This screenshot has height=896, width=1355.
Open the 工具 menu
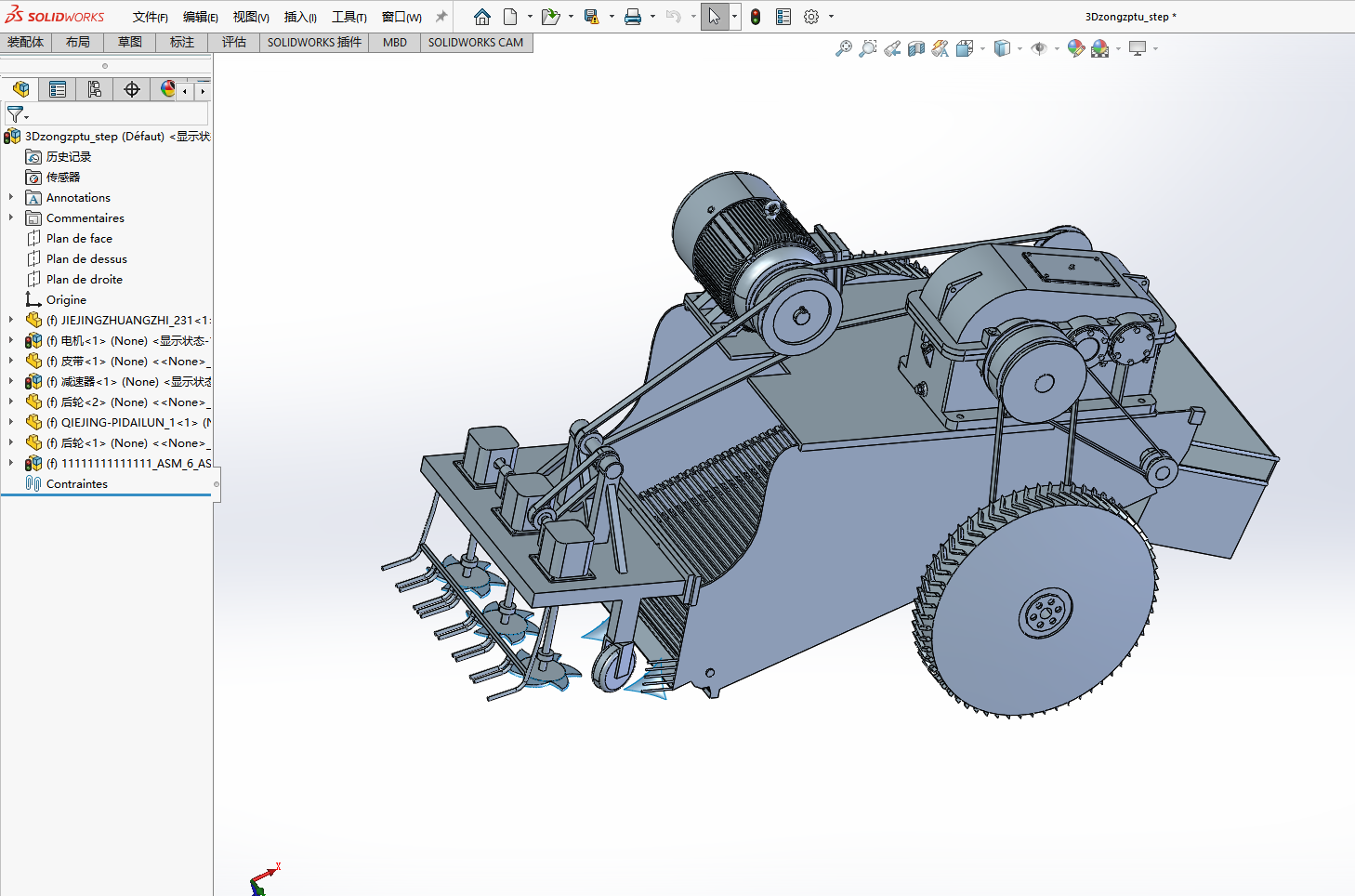point(349,17)
